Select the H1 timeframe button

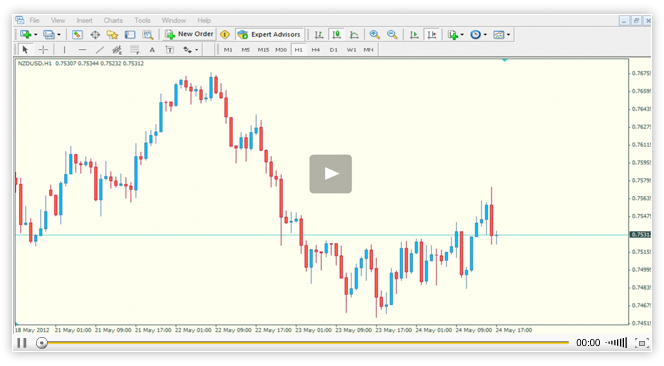(x=299, y=50)
